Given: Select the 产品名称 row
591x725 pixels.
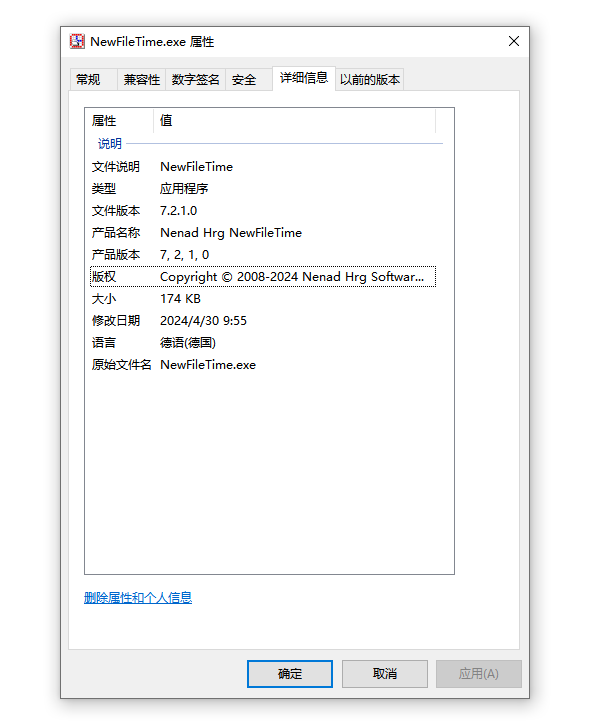Looking at the screenshot, I should point(263,233).
